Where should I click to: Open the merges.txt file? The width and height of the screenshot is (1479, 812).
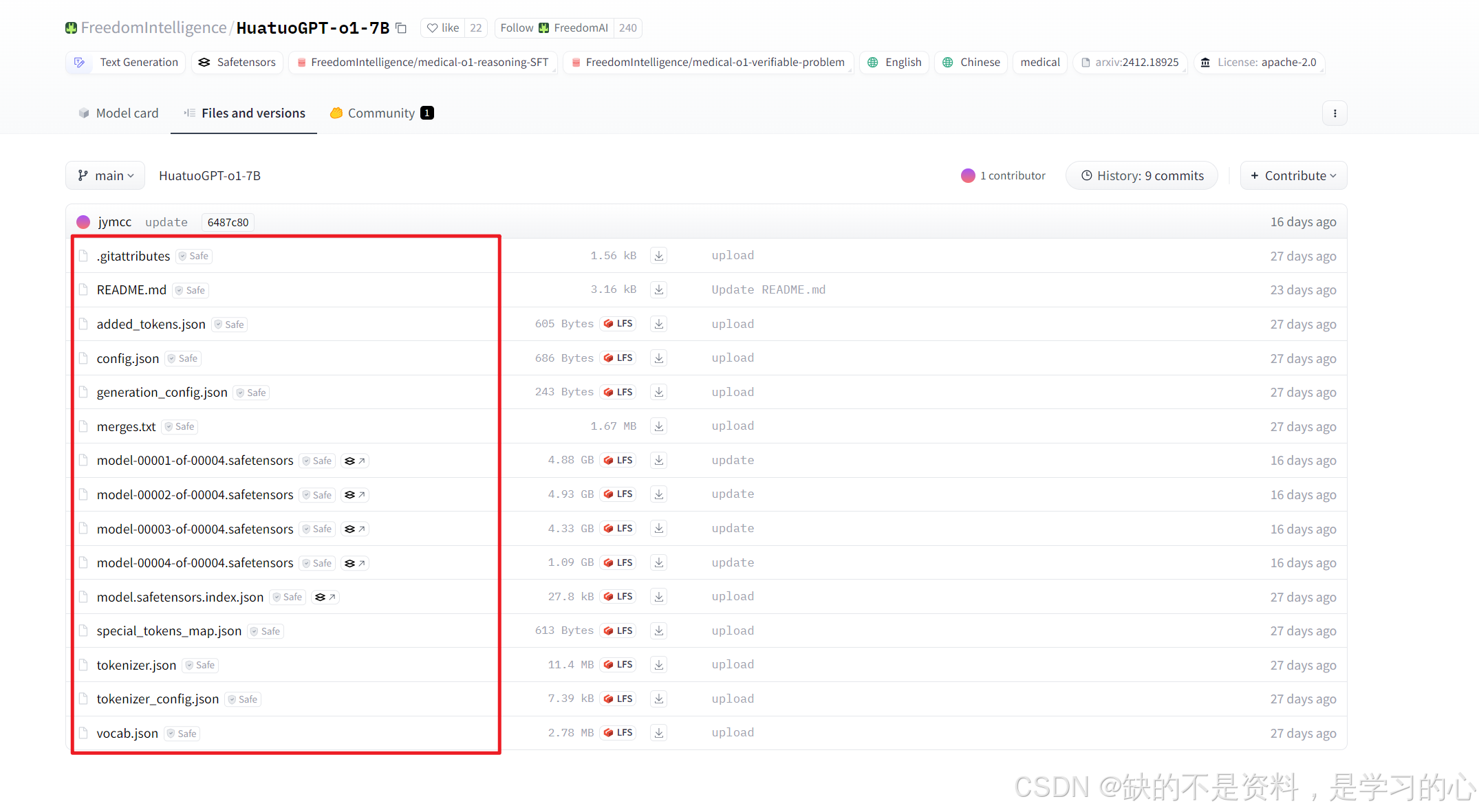(127, 427)
